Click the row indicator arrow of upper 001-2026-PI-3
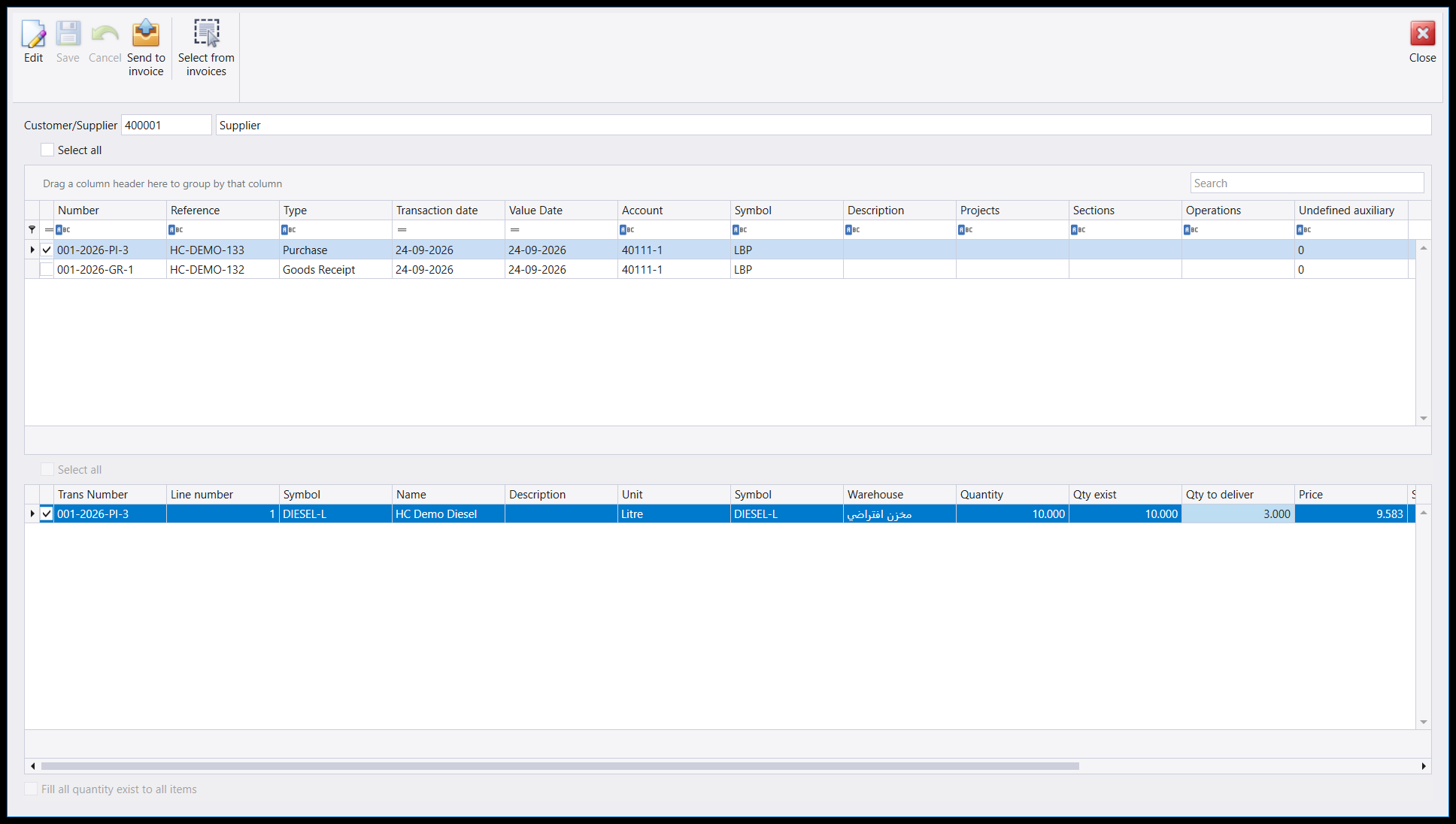 (x=32, y=250)
